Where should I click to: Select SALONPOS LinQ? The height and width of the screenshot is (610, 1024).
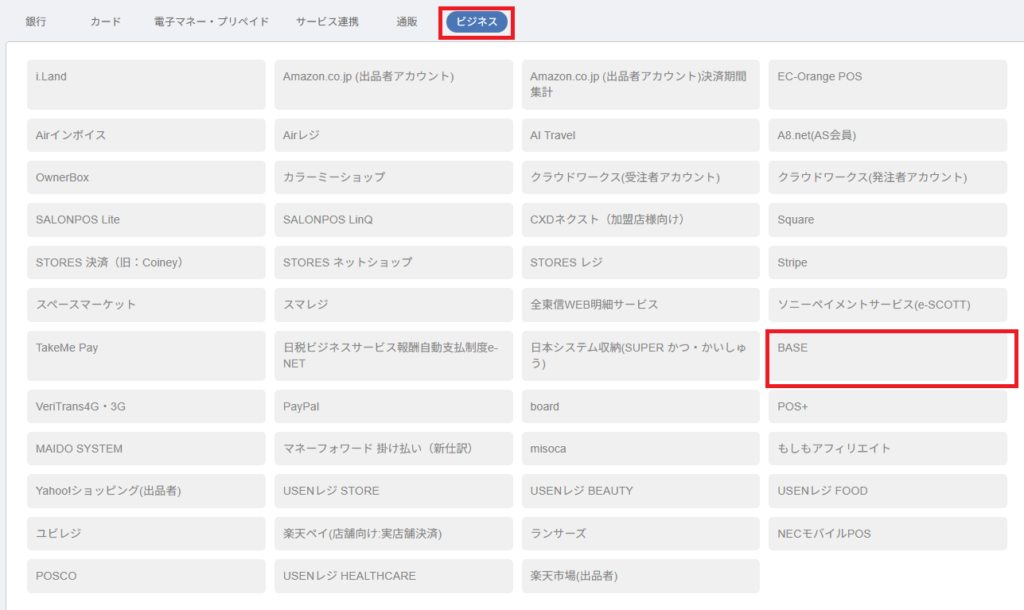[393, 220]
